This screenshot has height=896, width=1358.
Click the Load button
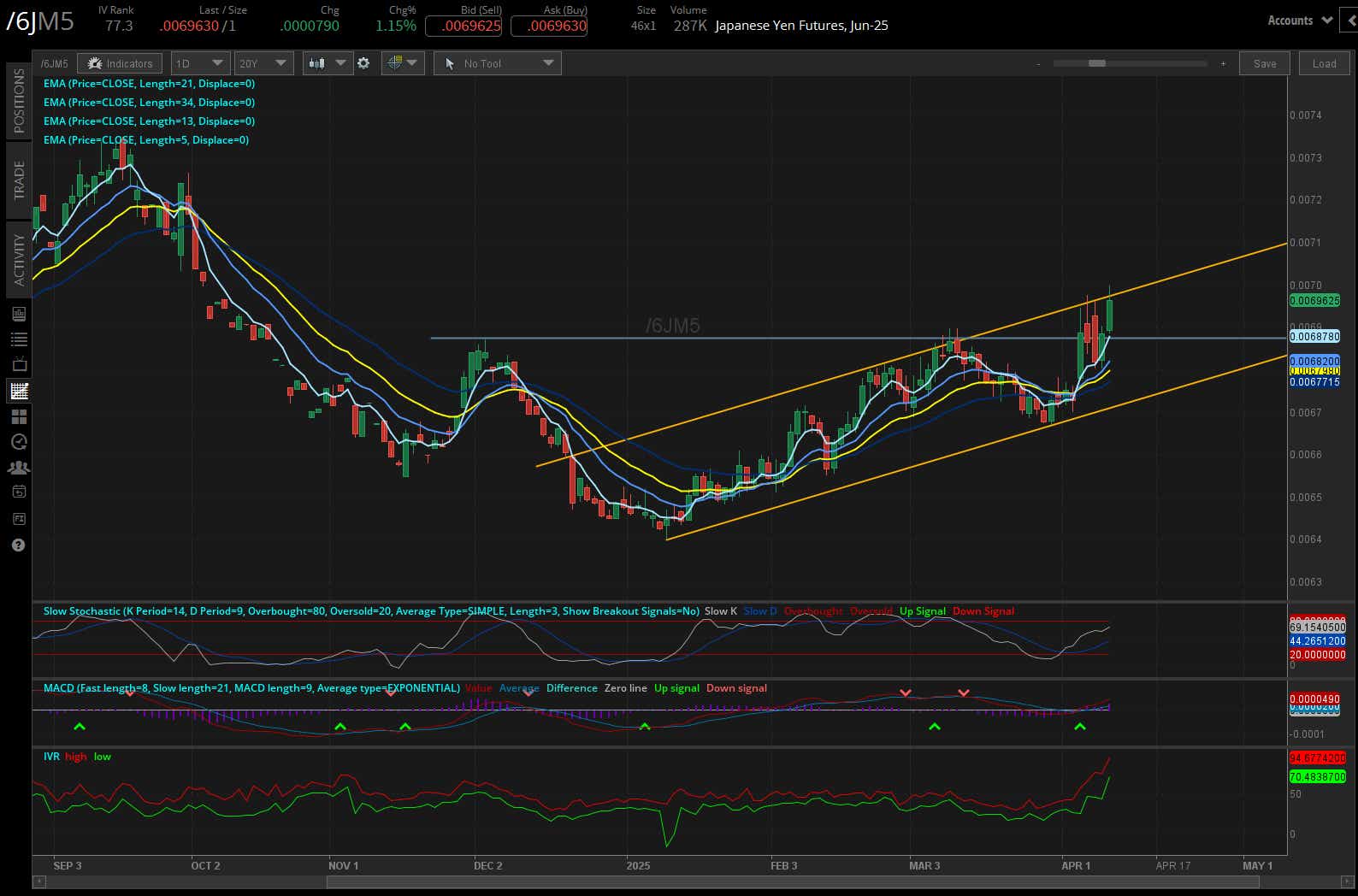[x=1324, y=63]
